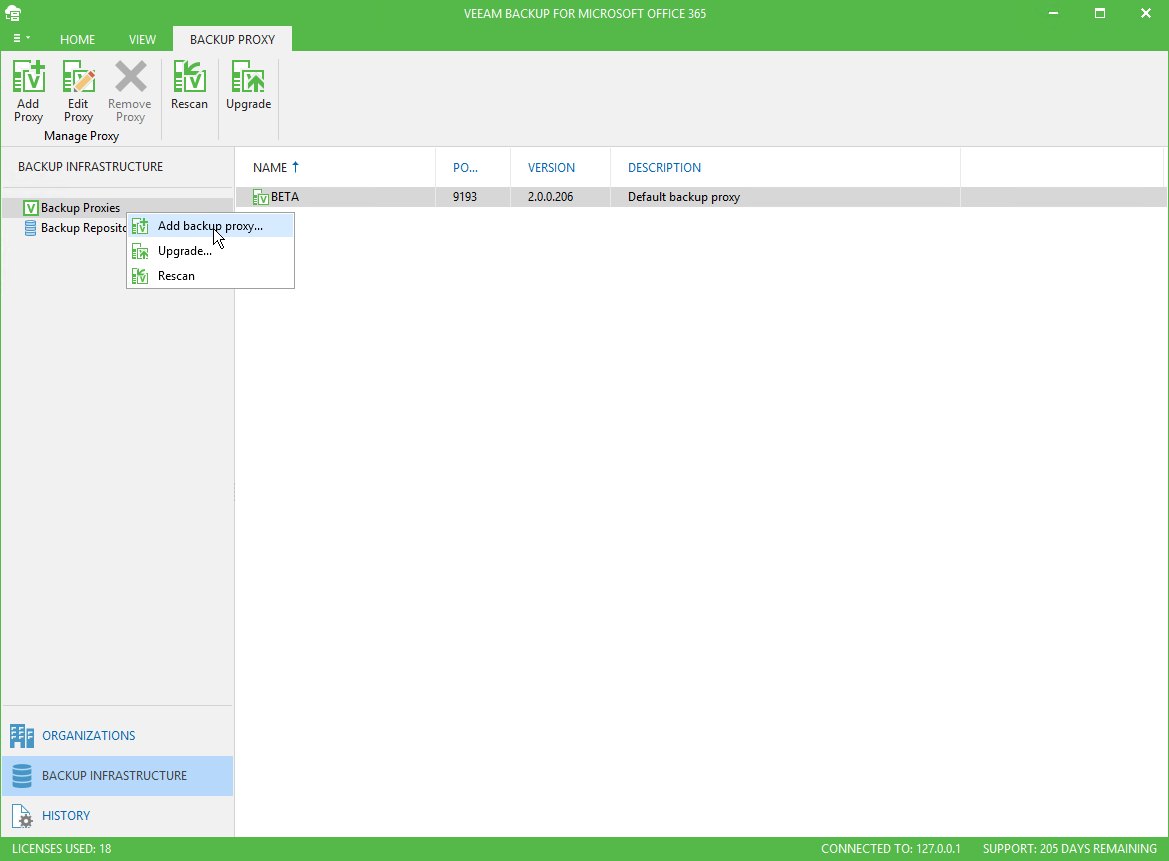Maximize the Veeam window
The height and width of the screenshot is (861, 1169).
1100,13
